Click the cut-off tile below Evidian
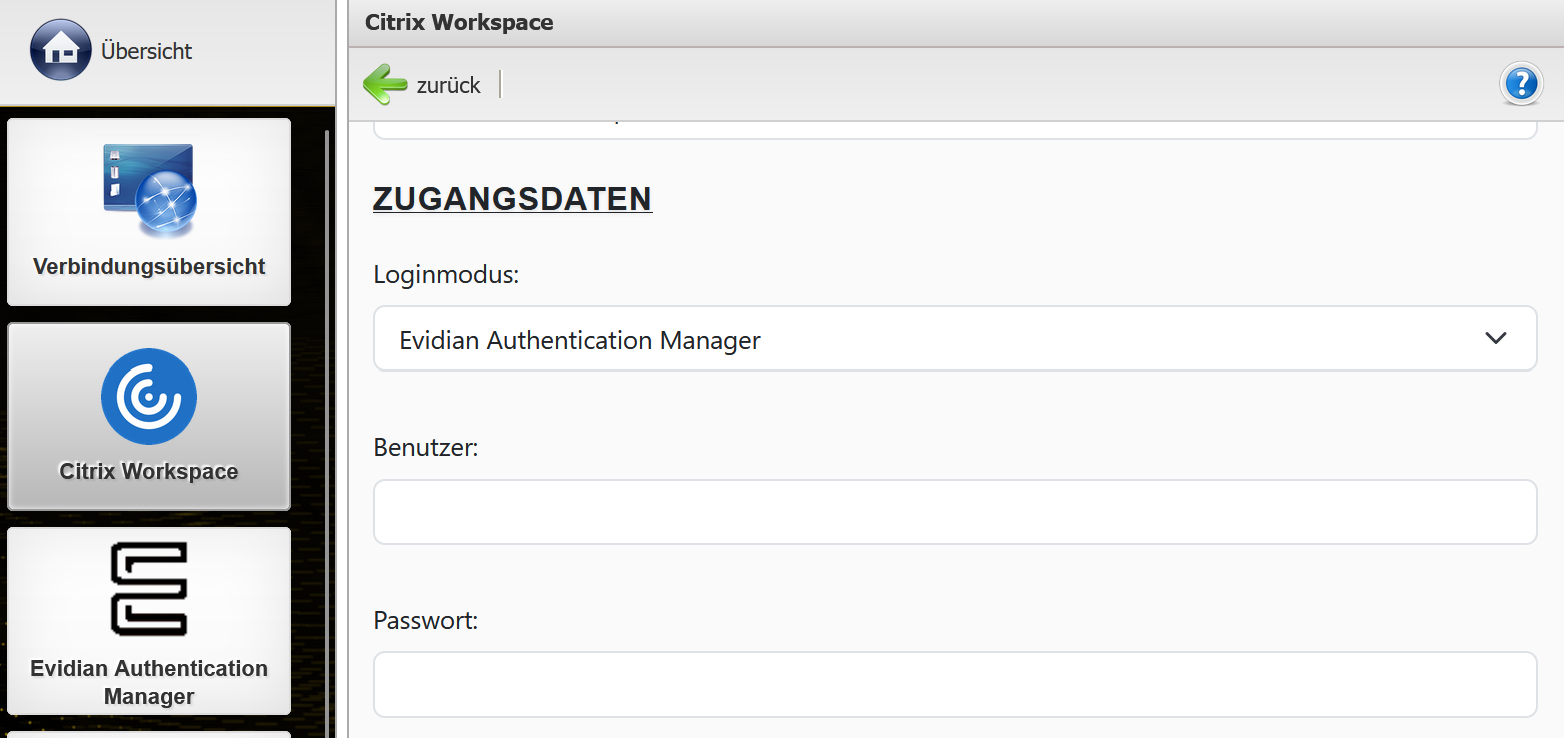Image resolution: width=1564 pixels, height=738 pixels. click(149, 734)
